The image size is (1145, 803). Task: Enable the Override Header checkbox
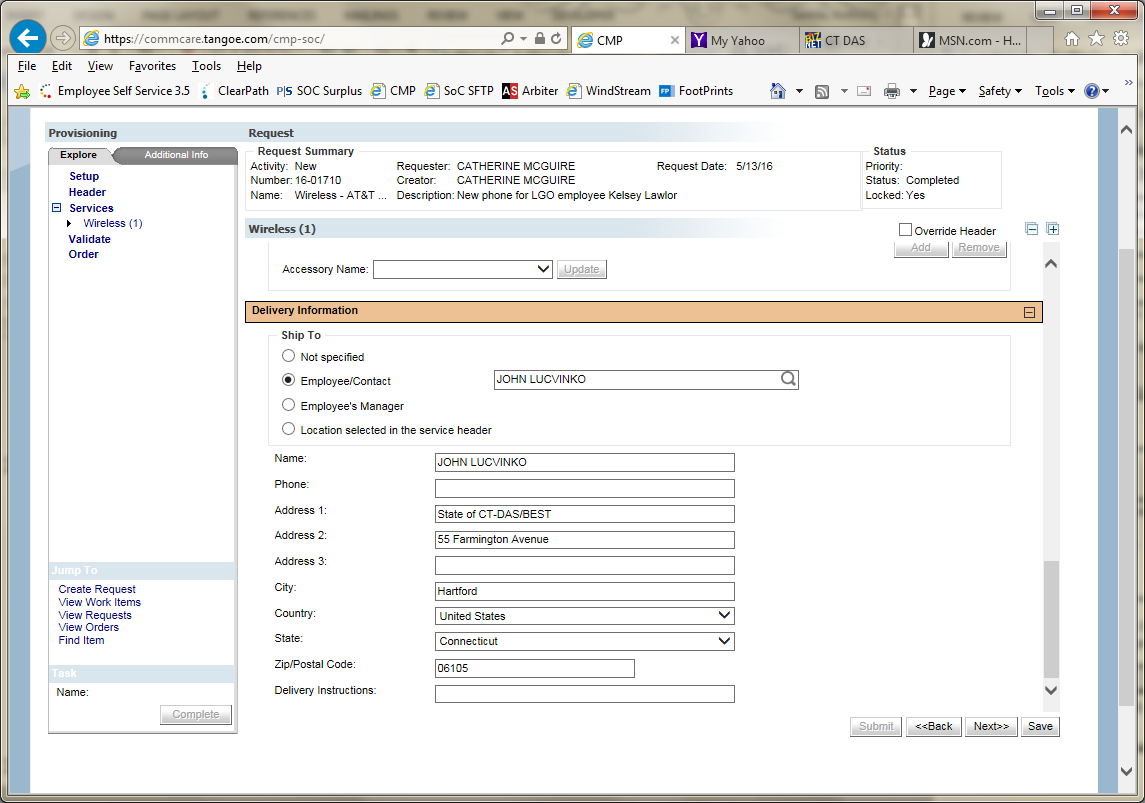[x=905, y=230]
